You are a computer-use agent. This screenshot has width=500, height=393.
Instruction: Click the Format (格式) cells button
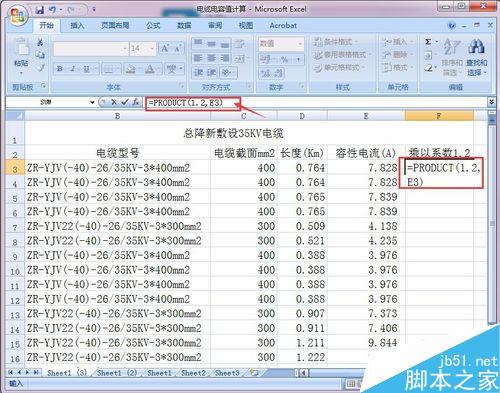click(x=397, y=68)
